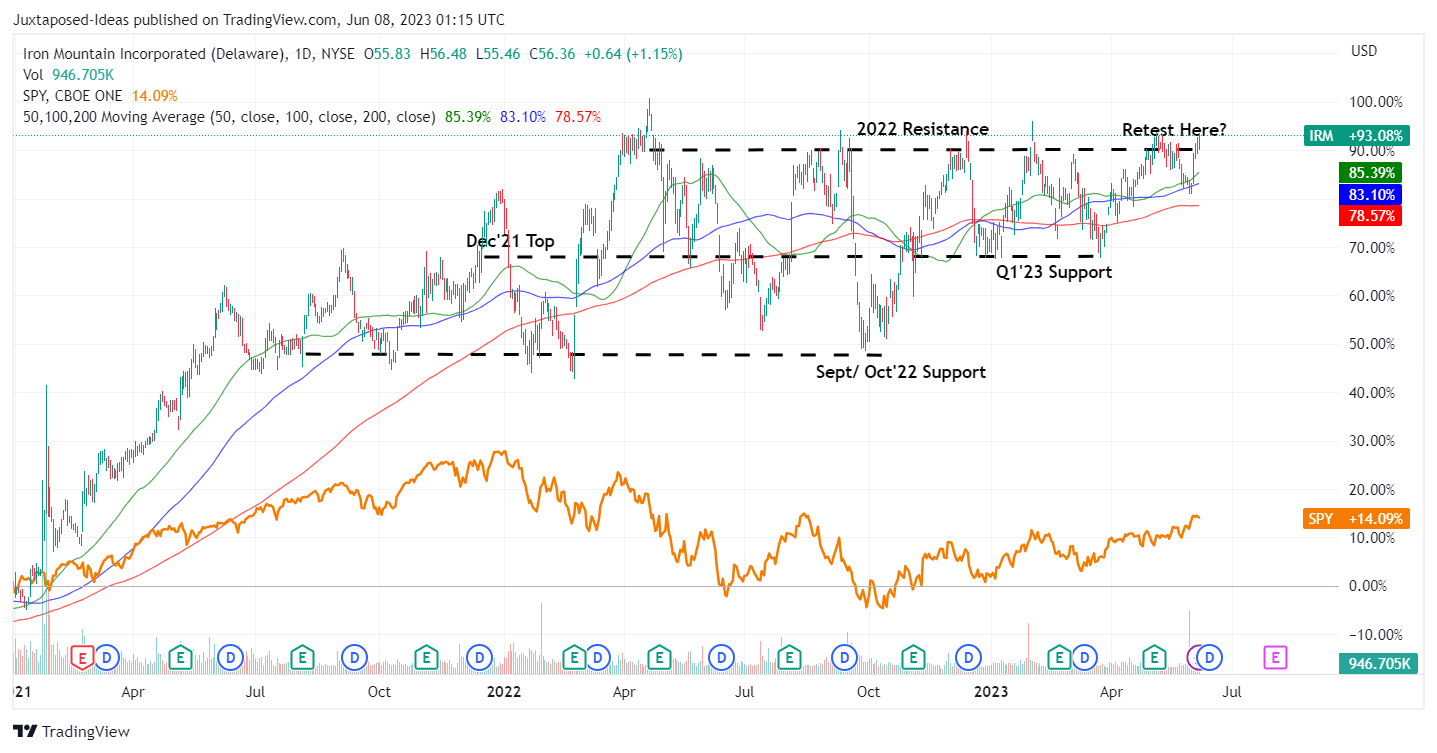This screenshot has height=753, width=1437.
Task: Open the USD currency selector
Action: [x=1364, y=51]
